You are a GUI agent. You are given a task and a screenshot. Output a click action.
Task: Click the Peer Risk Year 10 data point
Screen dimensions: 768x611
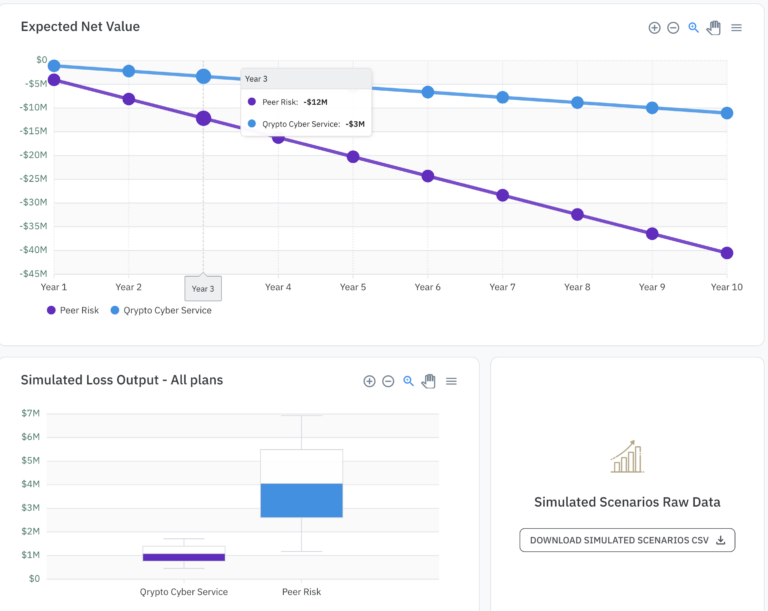726,253
